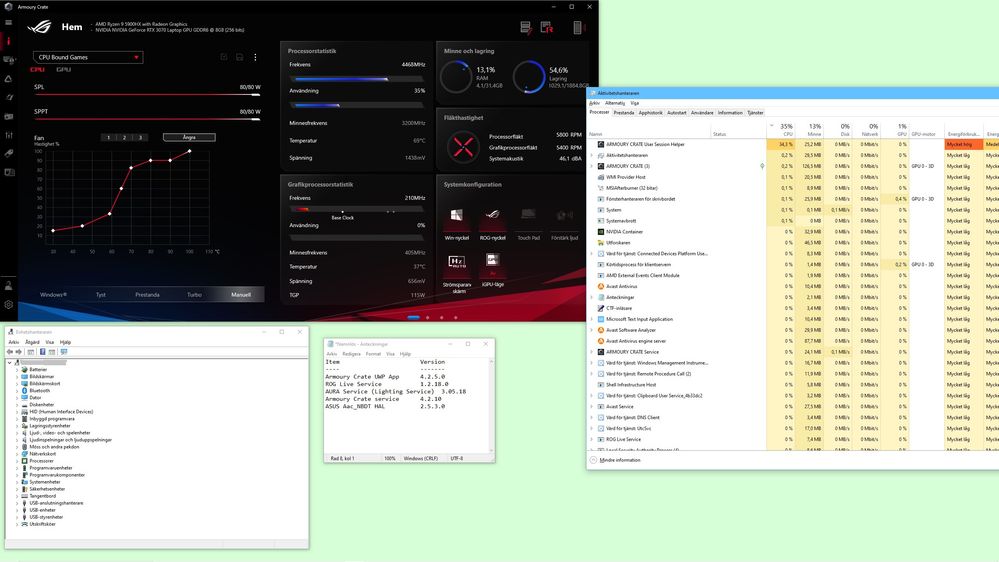The width and height of the screenshot is (999, 562).
Task: Toggle the Touch Pad setting
Action: coord(528,223)
